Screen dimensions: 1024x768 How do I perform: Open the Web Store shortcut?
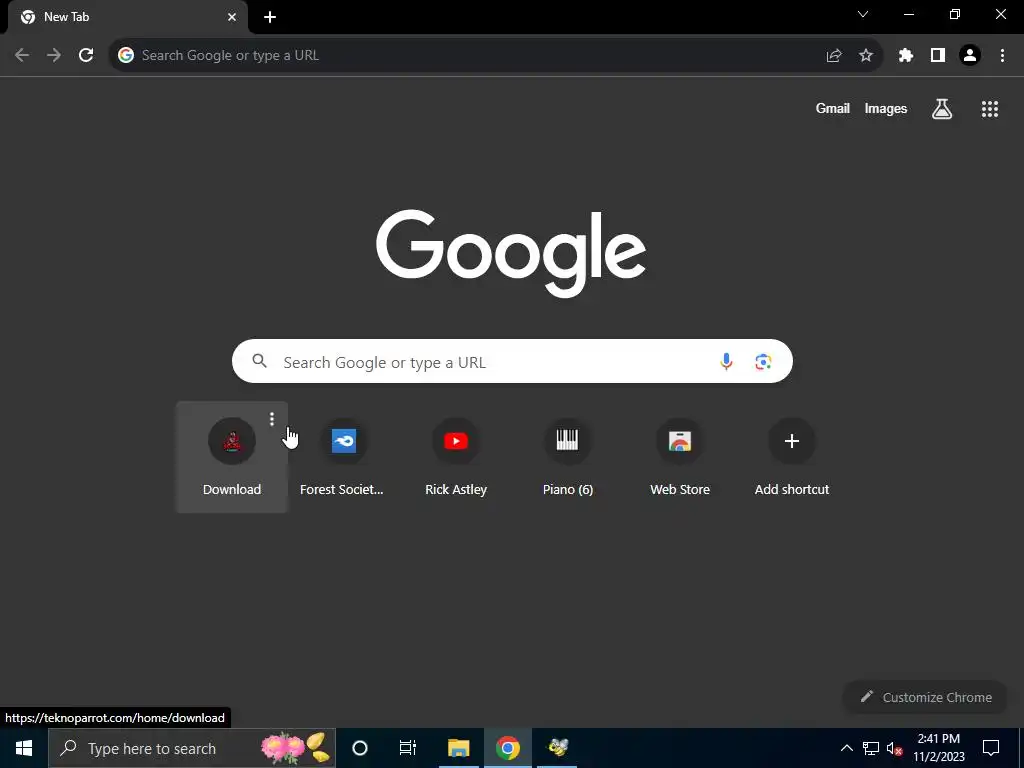680,457
